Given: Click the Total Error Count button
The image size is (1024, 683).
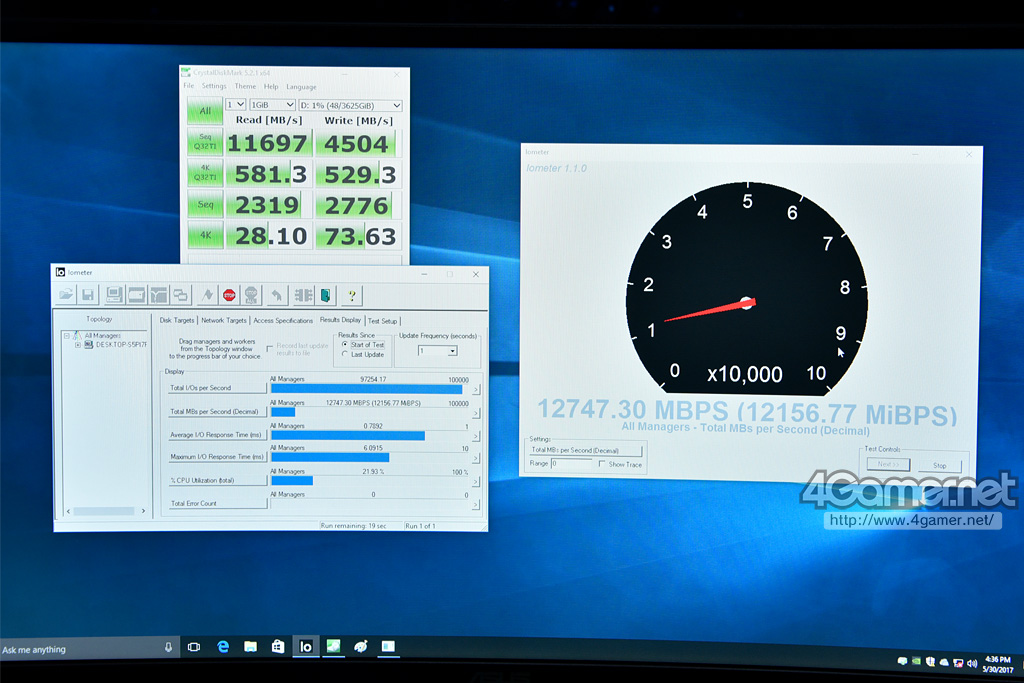Looking at the screenshot, I should click(x=217, y=503).
